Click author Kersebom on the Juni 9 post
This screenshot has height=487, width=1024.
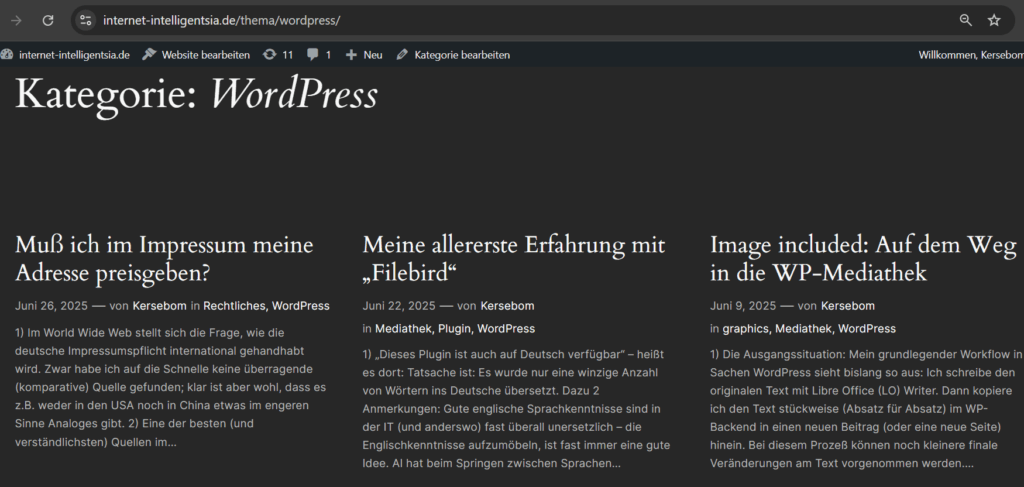(x=848, y=306)
